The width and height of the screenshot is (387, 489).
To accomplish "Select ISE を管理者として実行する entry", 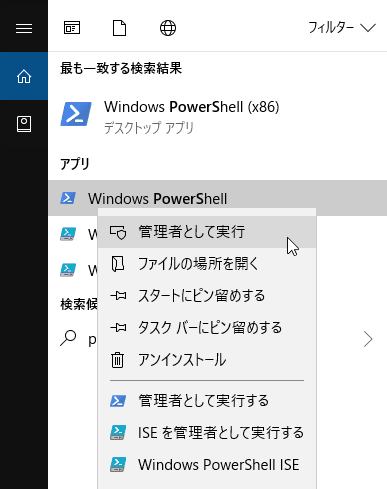I will point(207,433).
